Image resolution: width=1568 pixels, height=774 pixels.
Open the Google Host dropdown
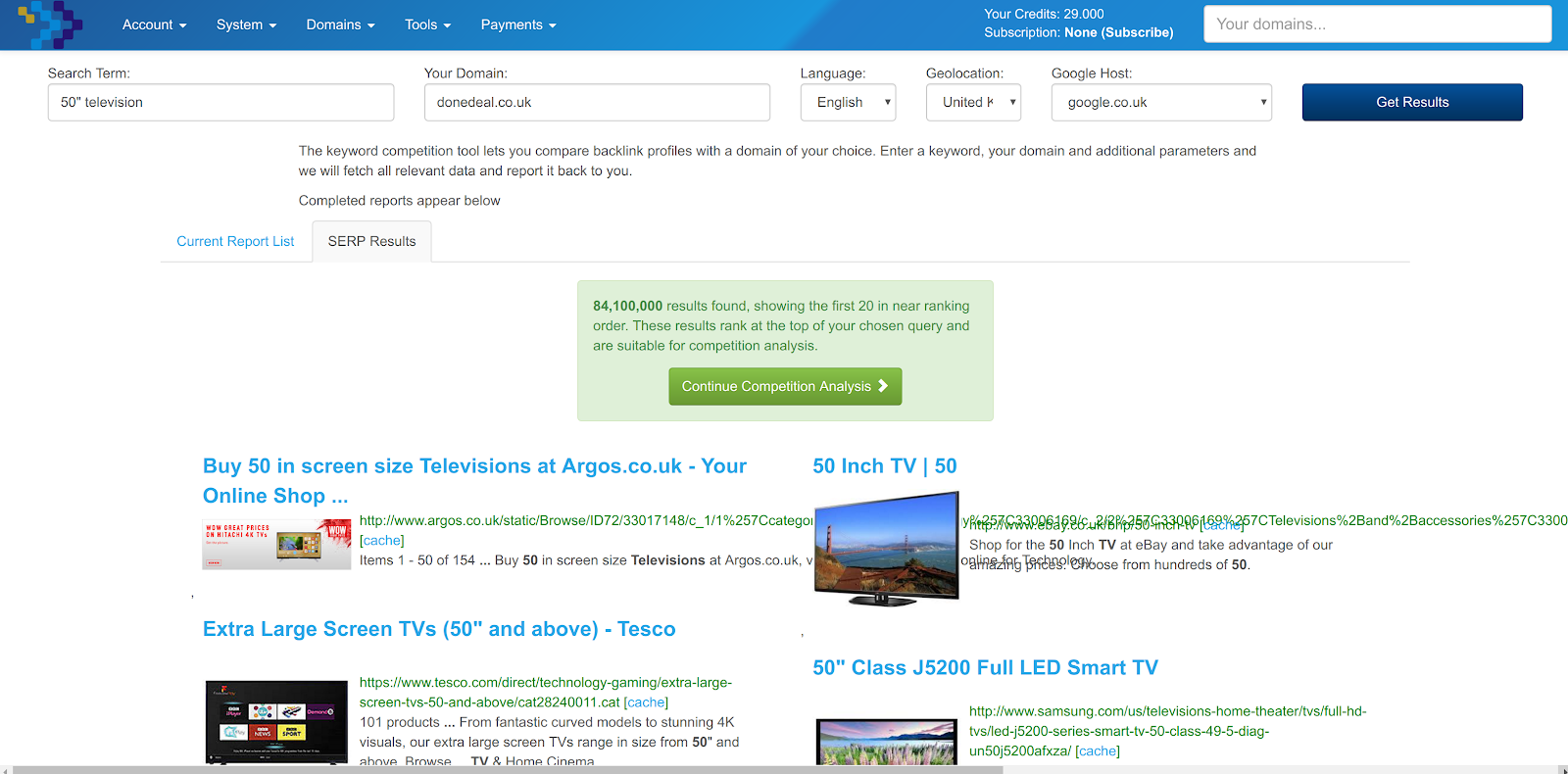[1161, 102]
